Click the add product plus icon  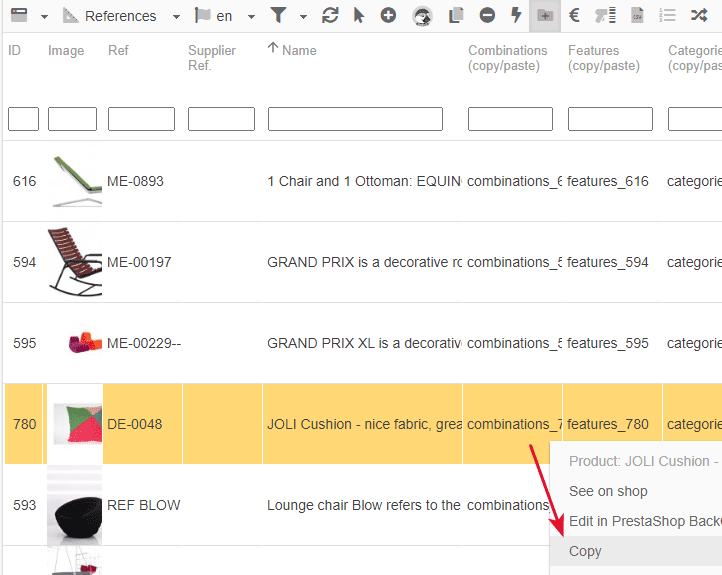(x=388, y=16)
